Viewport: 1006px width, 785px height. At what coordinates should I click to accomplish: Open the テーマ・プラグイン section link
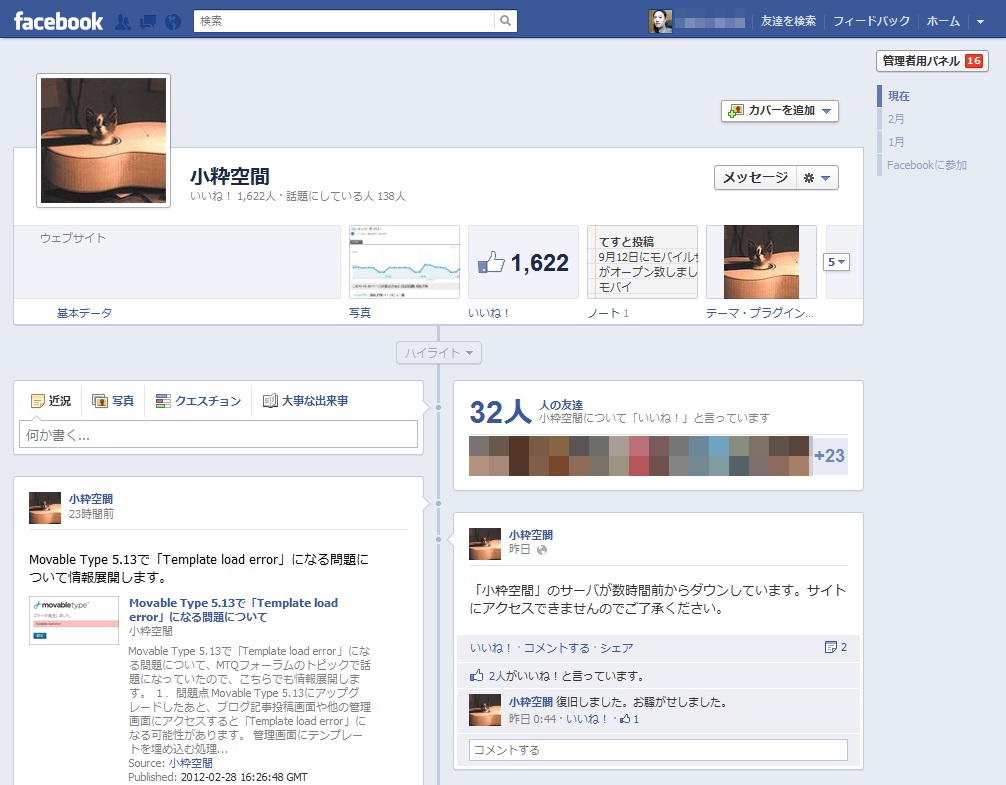(759, 313)
